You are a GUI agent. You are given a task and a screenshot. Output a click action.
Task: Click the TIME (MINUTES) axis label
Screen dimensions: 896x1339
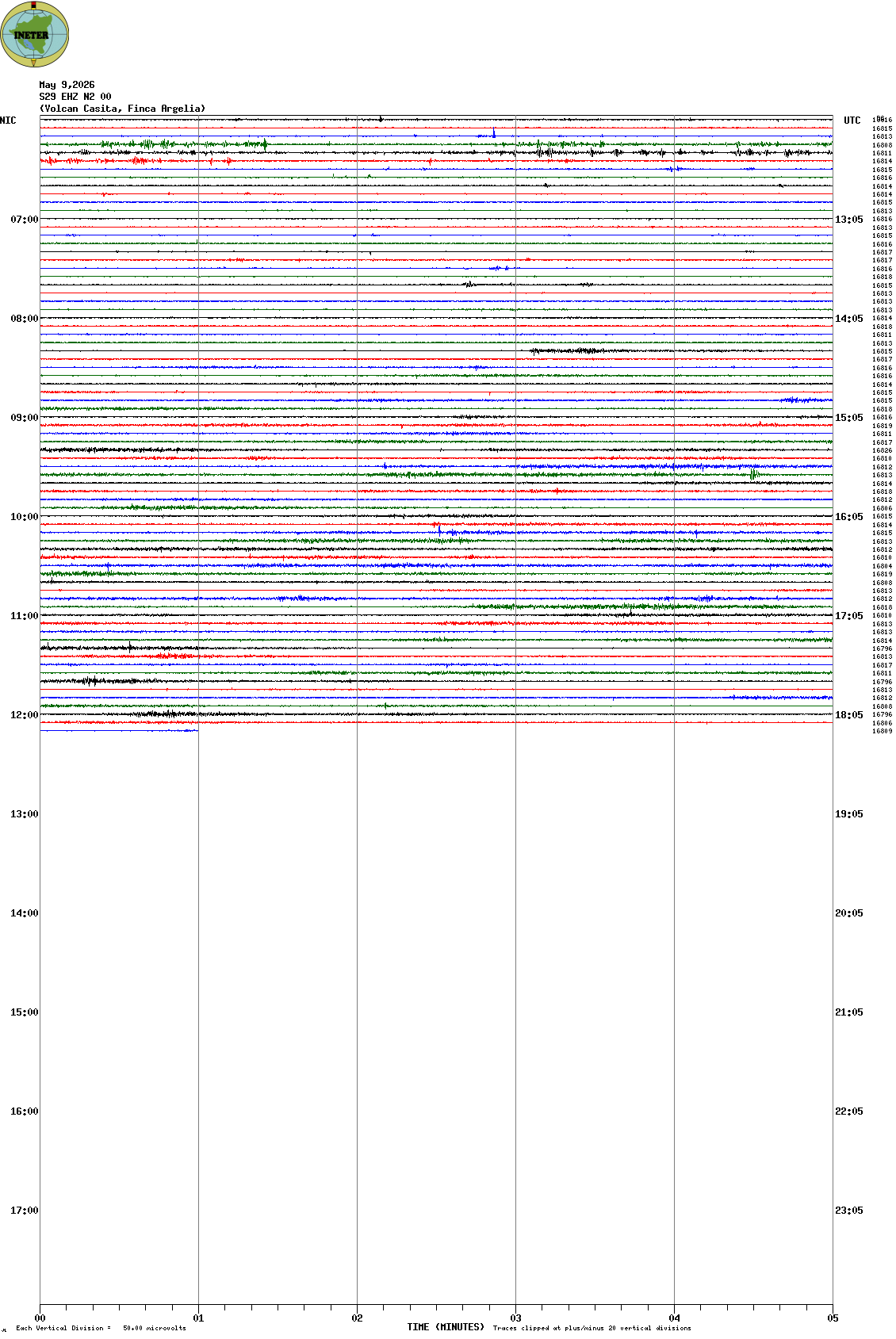(x=446, y=1327)
